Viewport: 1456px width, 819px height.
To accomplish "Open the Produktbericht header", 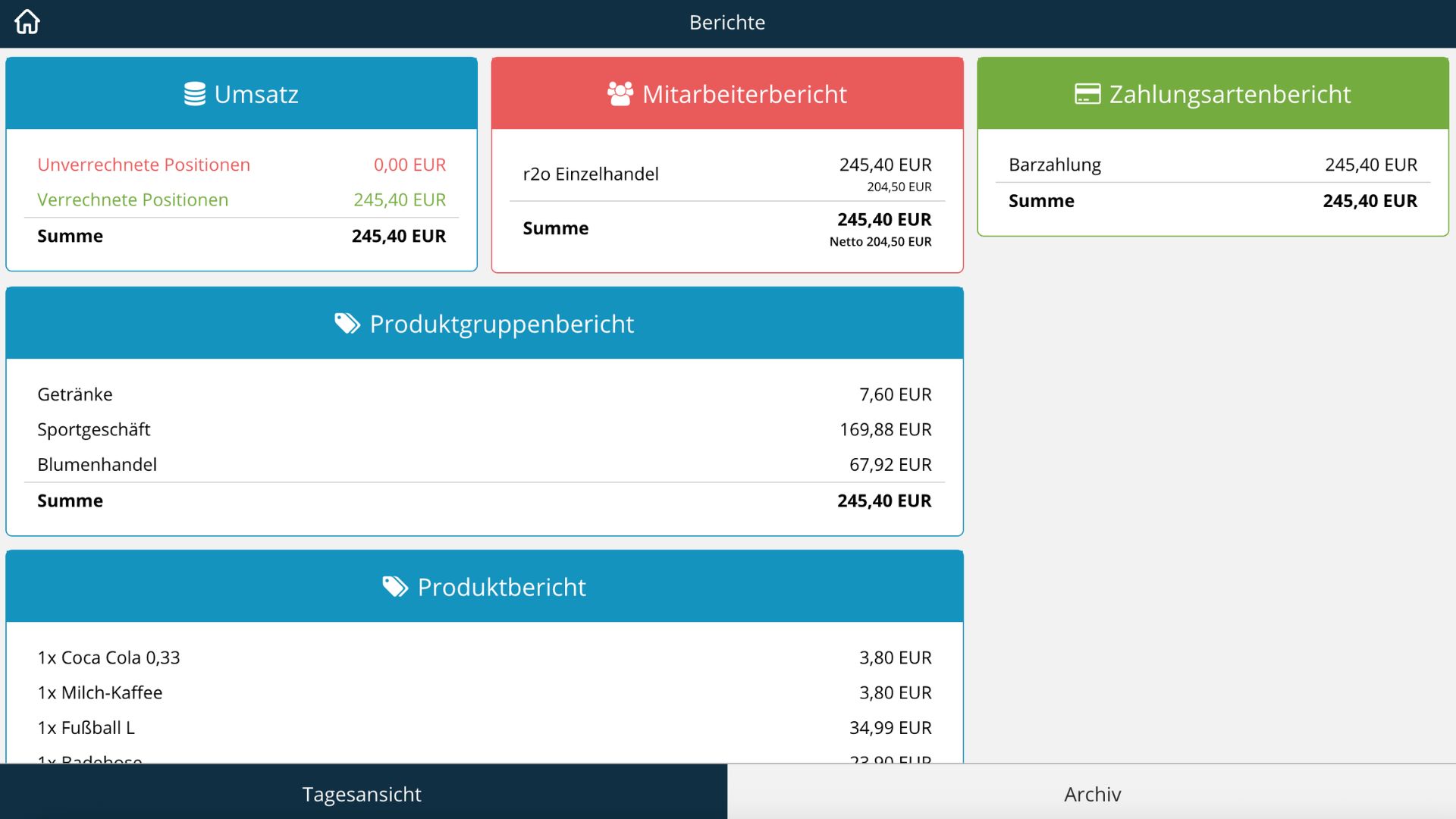I will point(485,586).
